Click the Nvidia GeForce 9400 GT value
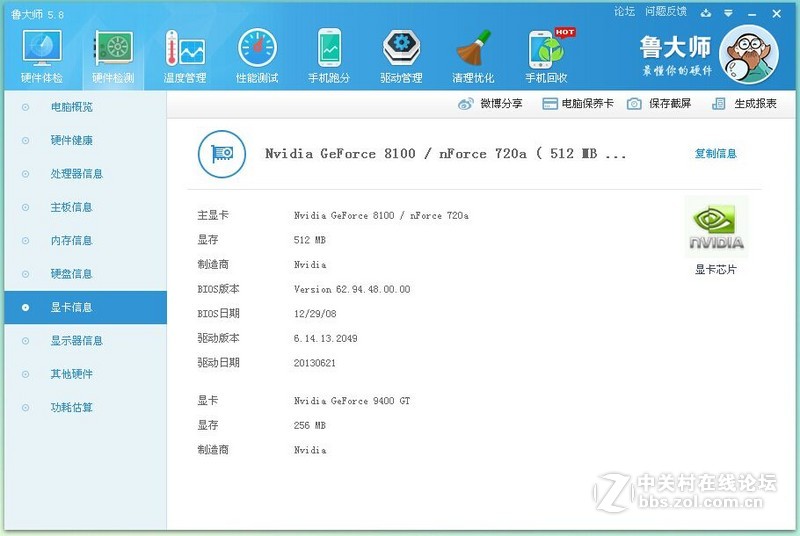Image resolution: width=800 pixels, height=536 pixels. 352,401
